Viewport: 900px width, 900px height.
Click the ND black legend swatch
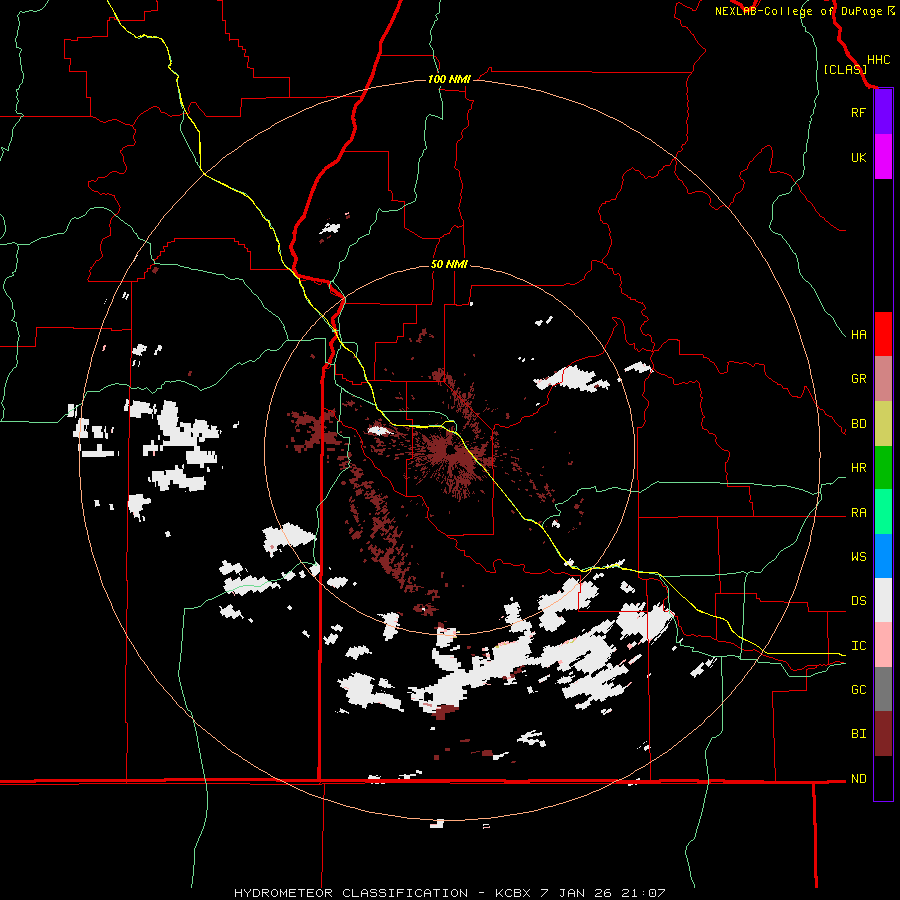coord(883,778)
